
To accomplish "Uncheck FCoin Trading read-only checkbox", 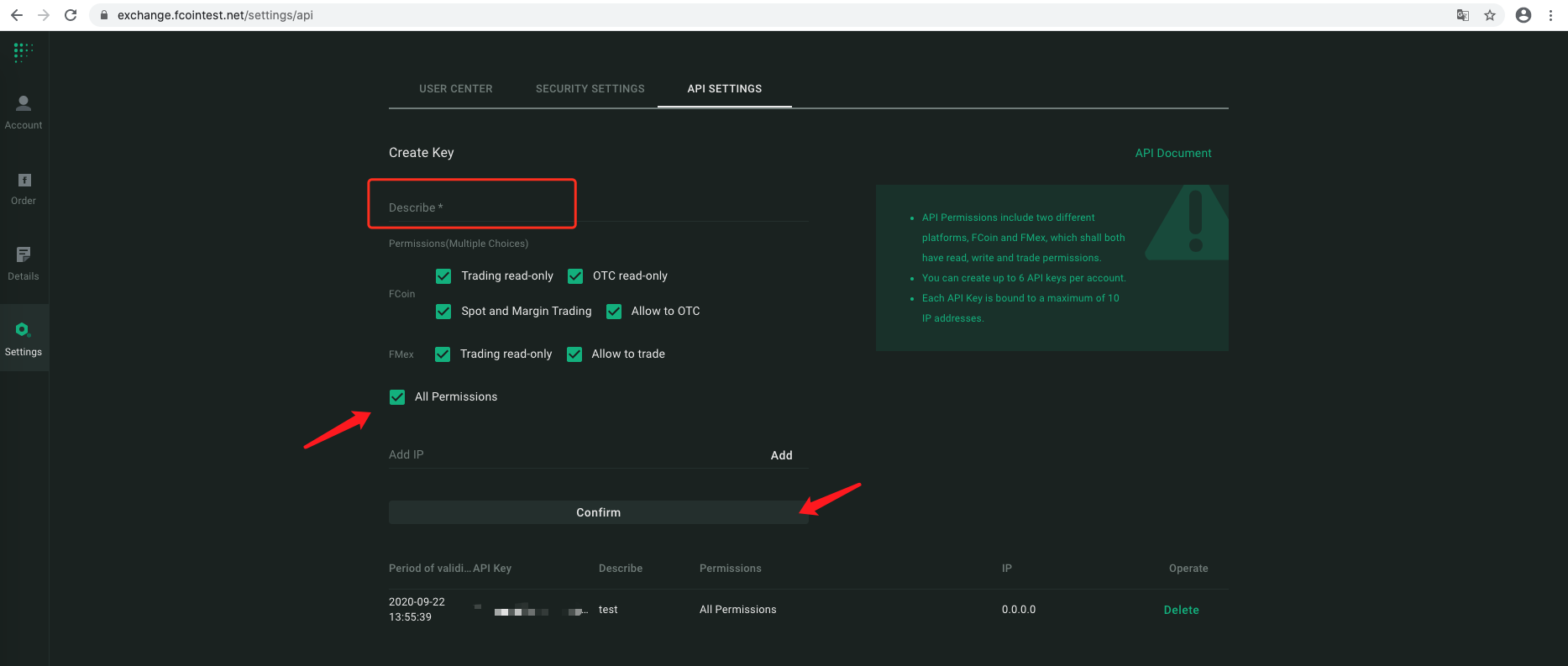I will [443, 276].
